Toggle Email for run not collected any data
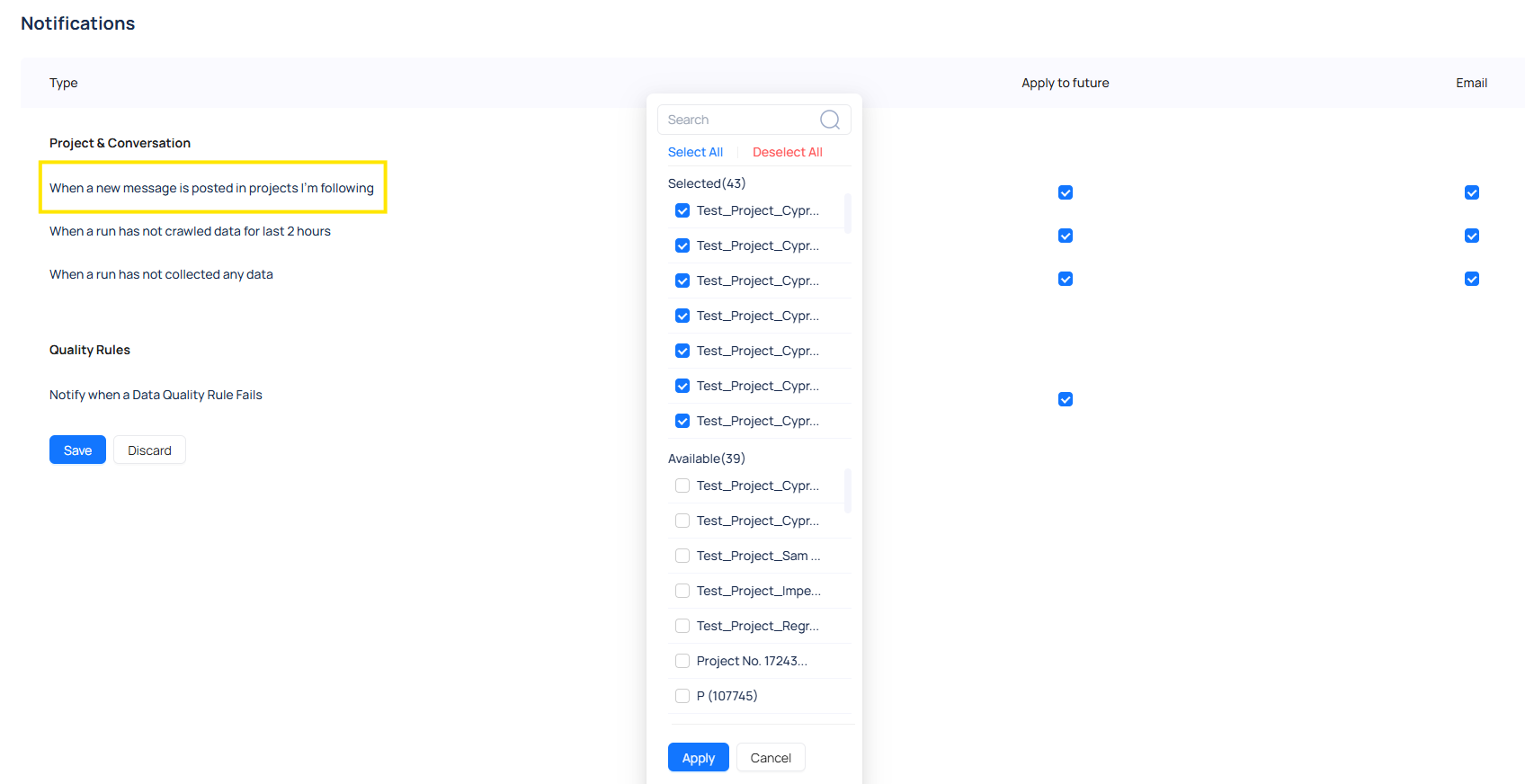The width and height of the screenshot is (1525, 784). click(x=1472, y=279)
